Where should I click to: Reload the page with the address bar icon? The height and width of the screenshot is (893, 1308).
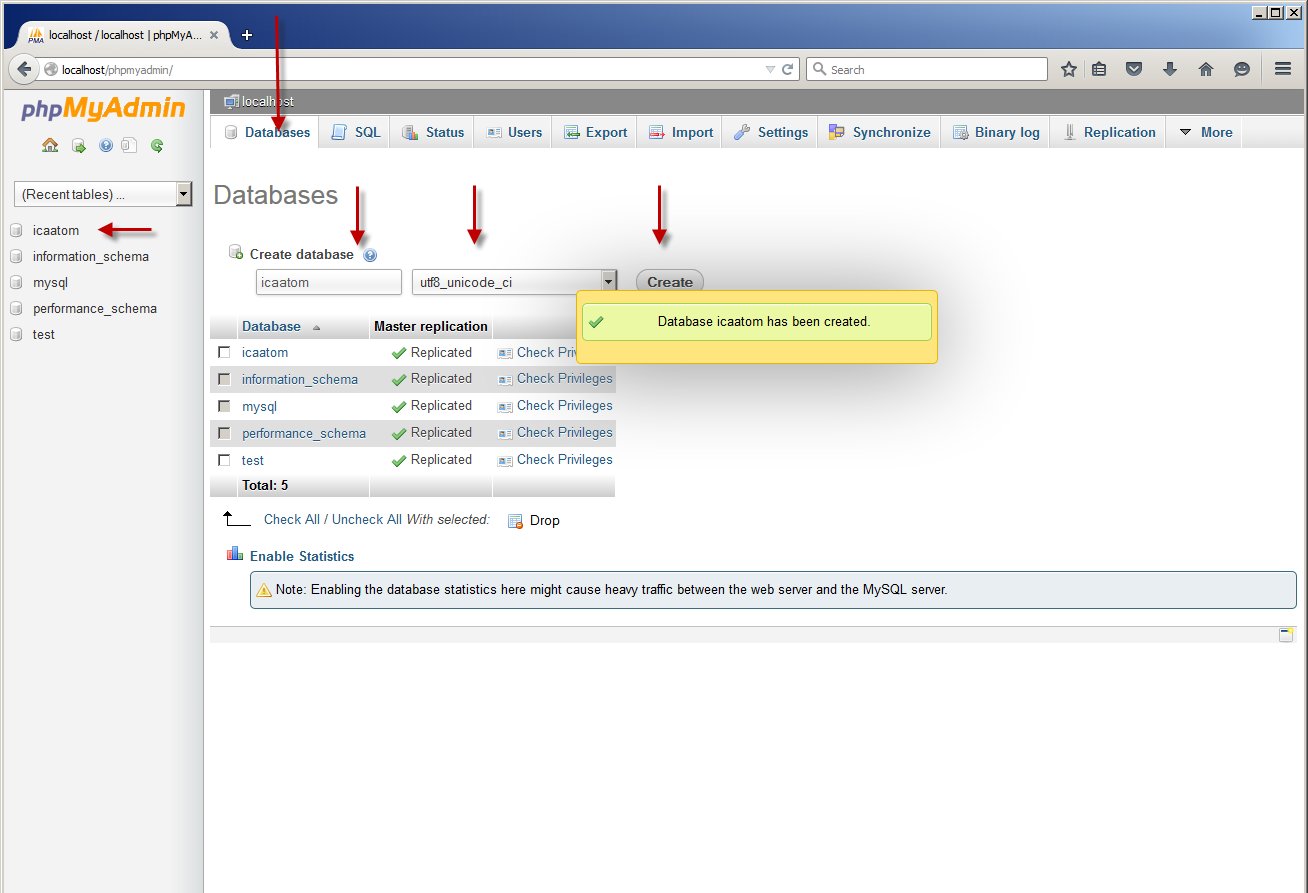(x=788, y=69)
